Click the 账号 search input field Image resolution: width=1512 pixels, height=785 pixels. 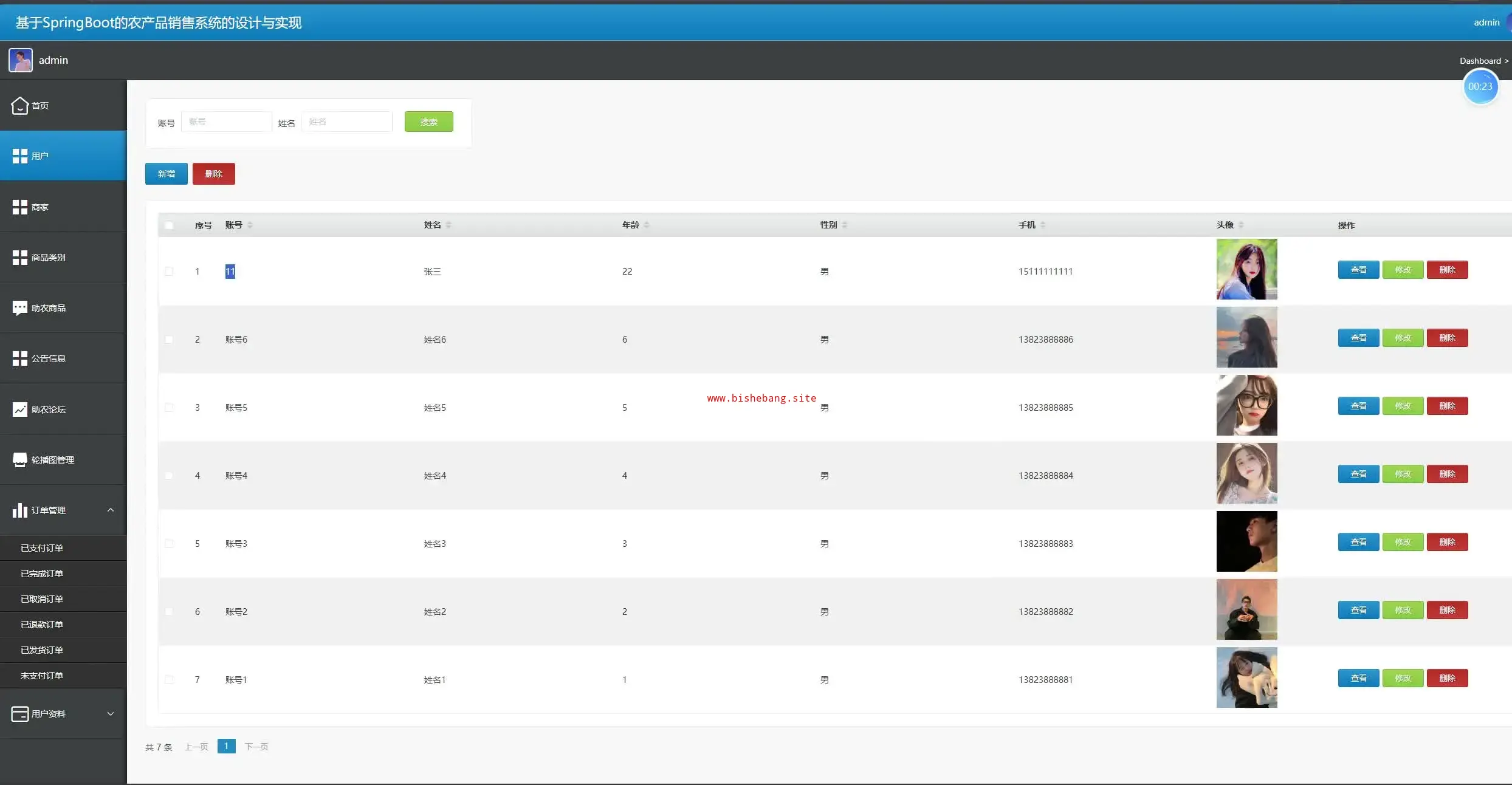pyautogui.click(x=226, y=122)
